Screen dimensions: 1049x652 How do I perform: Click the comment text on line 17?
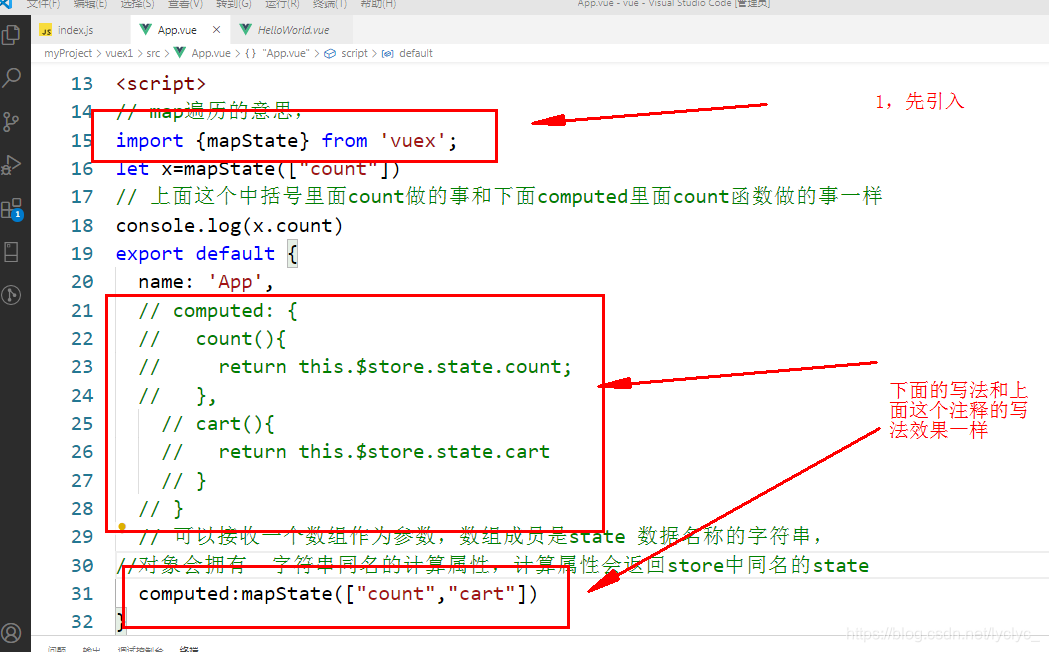499,197
